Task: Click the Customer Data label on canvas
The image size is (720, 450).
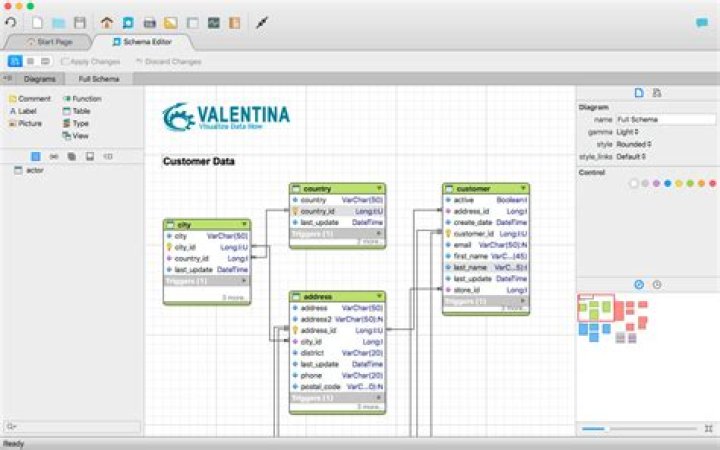Action: point(199,161)
